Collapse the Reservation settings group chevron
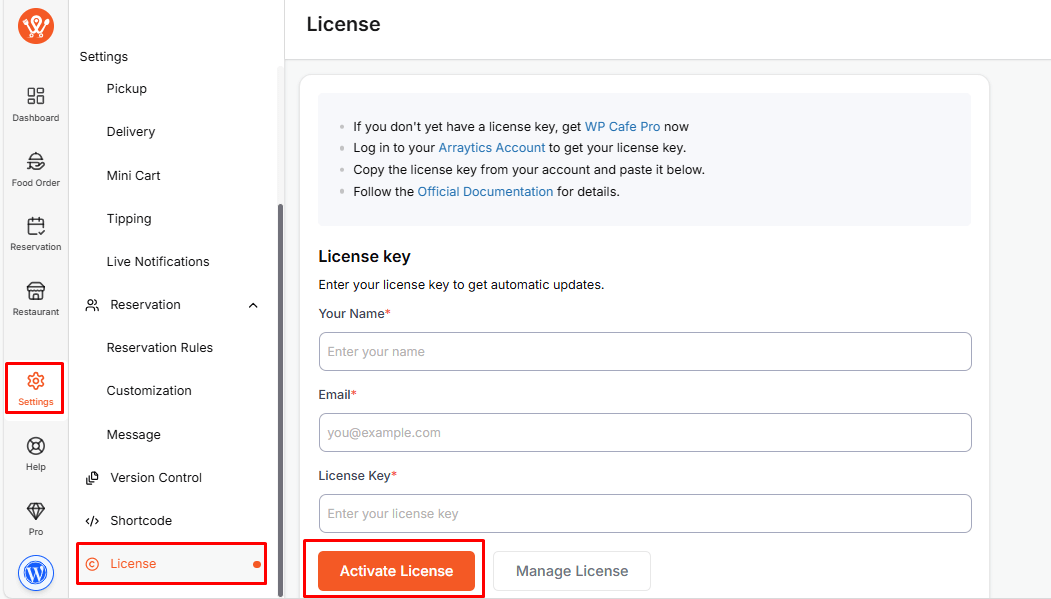 [x=253, y=305]
